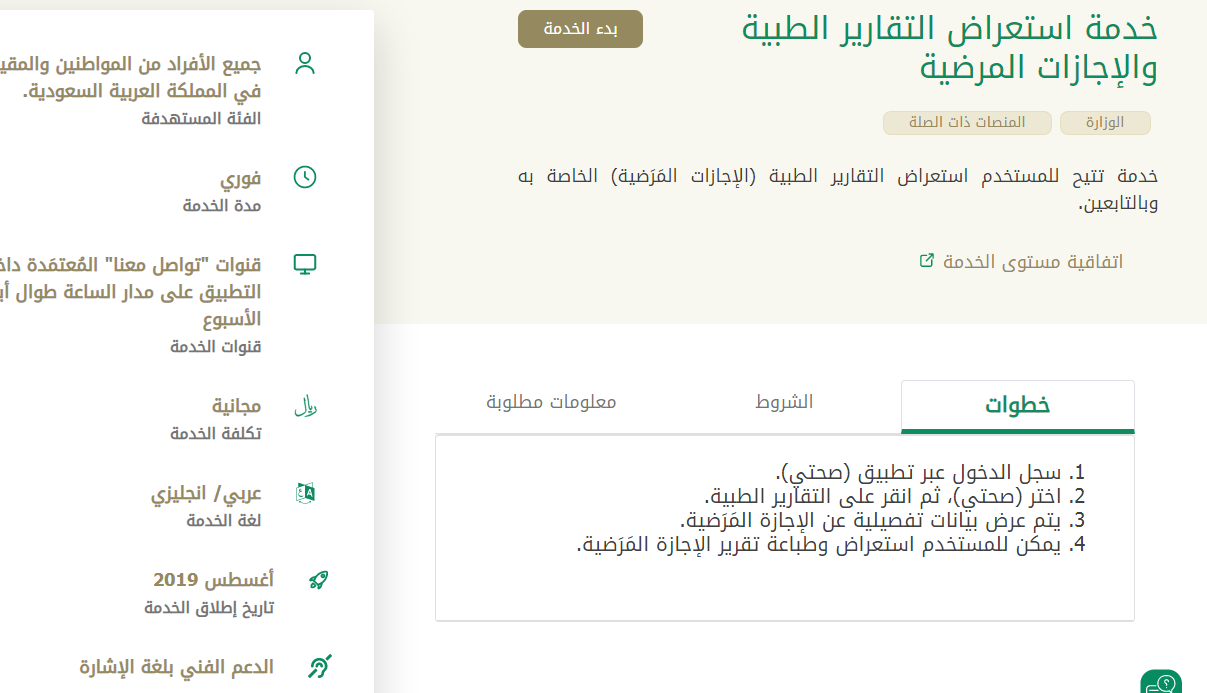
Task: Click the clock icon for service duration
Action: click(305, 177)
